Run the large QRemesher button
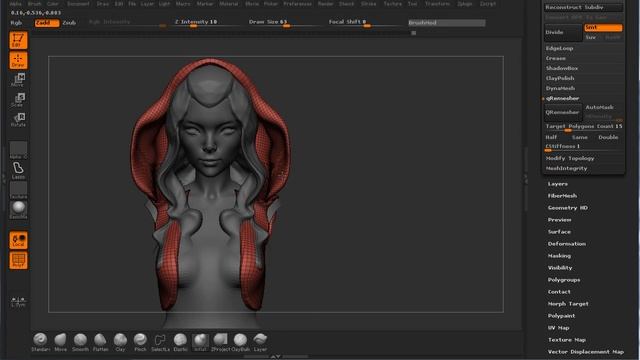 563,112
